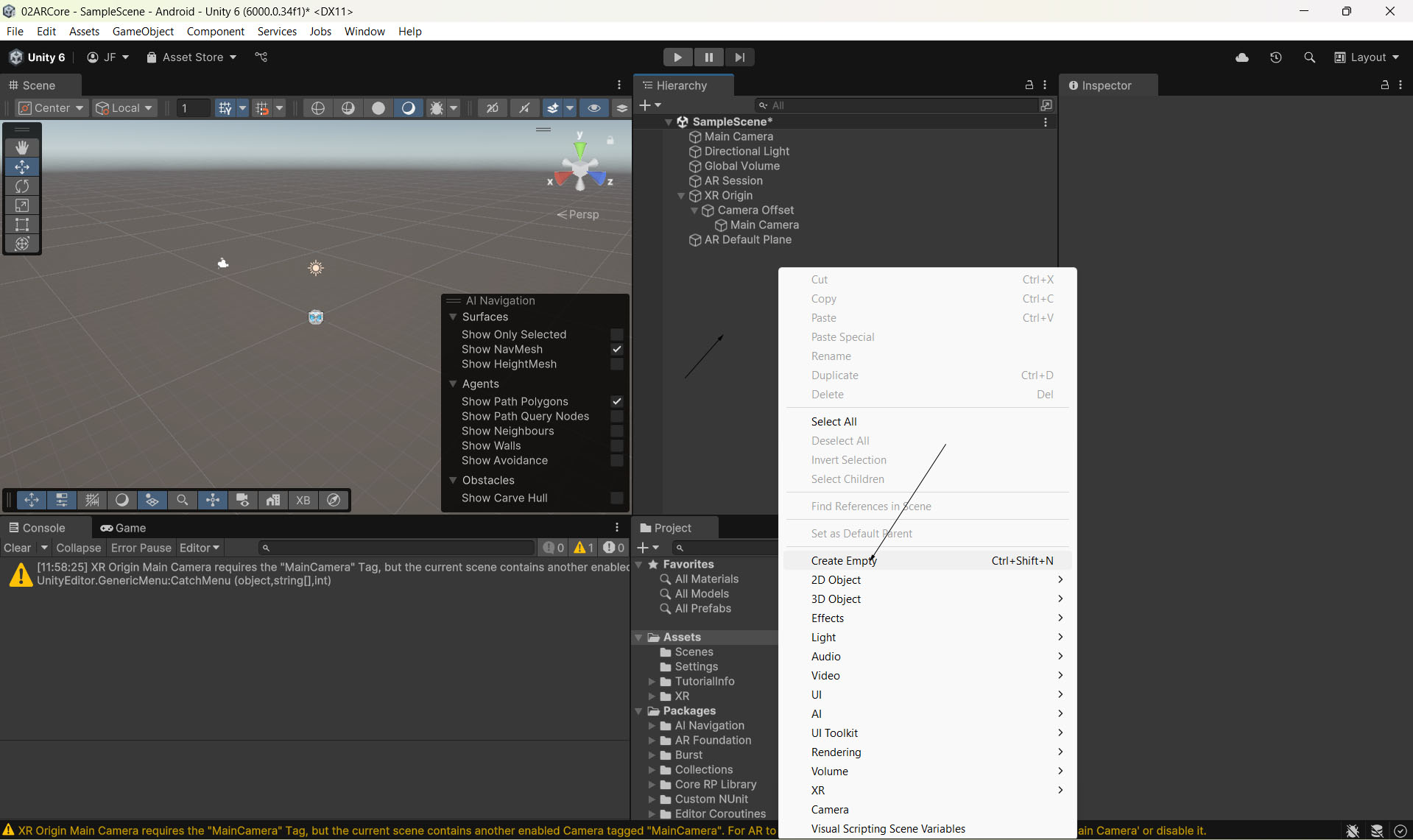This screenshot has height=840, width=1413.
Task: Click the Hierarchy search field
Action: 898,105
